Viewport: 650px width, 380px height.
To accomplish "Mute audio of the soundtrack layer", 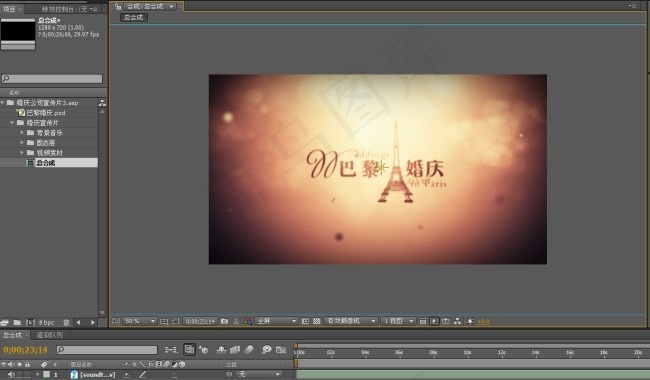I will click(x=11, y=374).
